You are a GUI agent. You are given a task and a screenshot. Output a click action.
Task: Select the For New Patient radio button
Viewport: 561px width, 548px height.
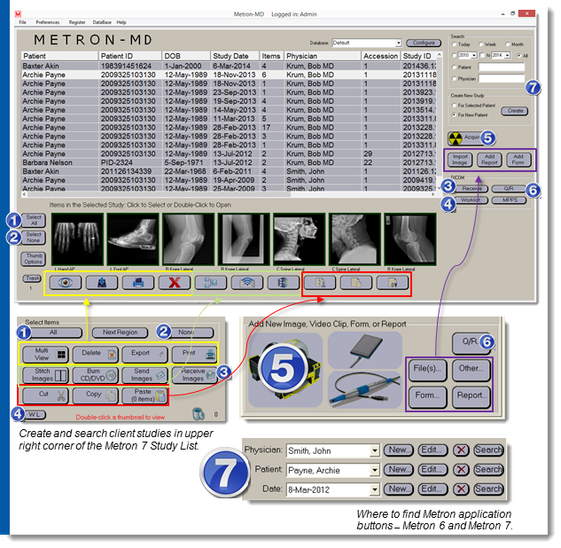point(454,115)
